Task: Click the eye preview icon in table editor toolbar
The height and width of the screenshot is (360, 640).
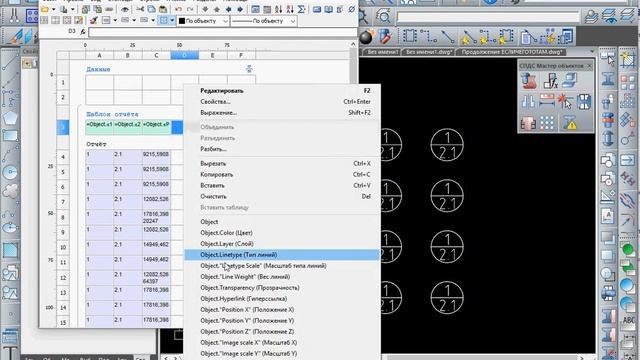Action: coord(125,9)
